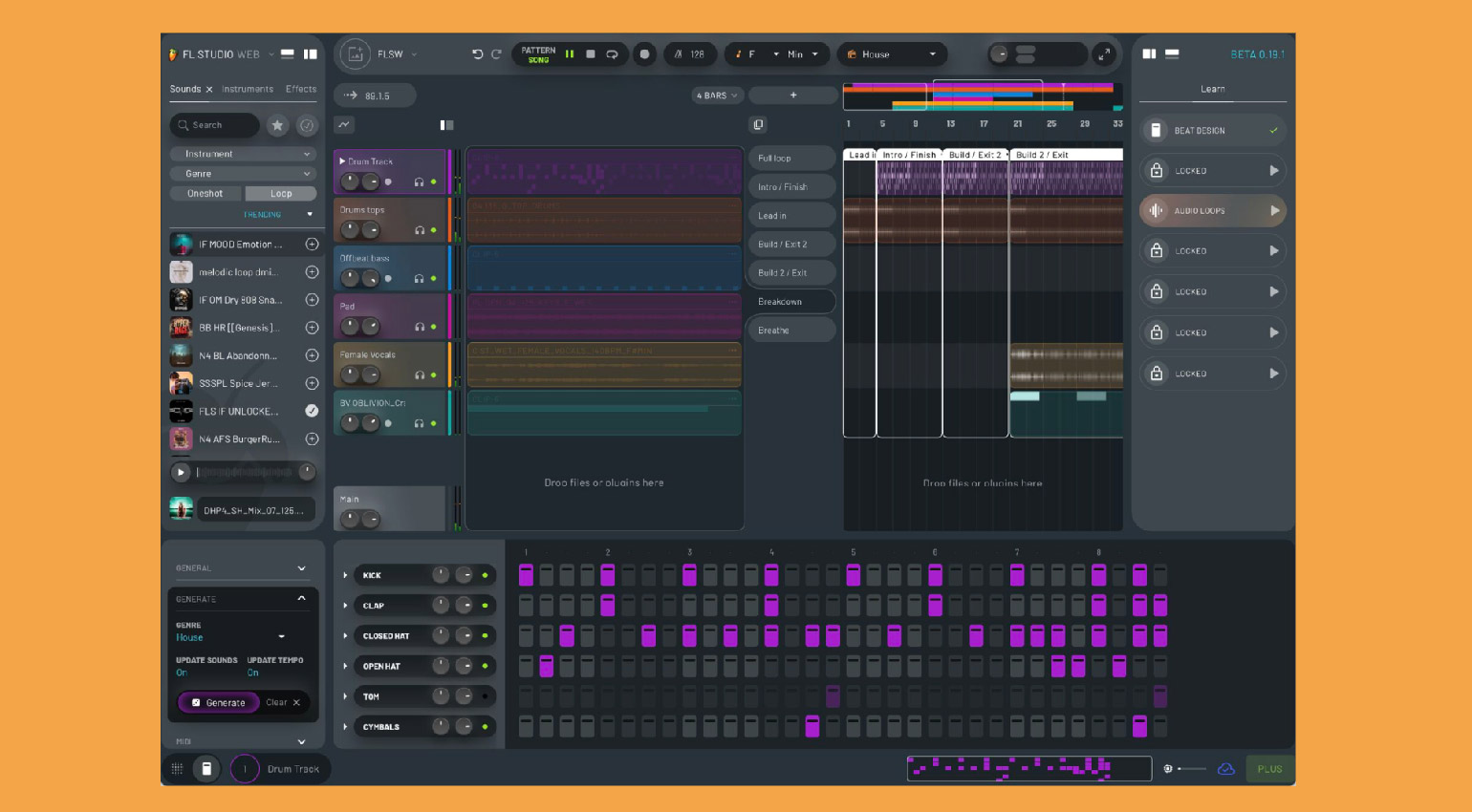1472x812 pixels.
Task: Click the Search sounds input field
Action: [214, 125]
